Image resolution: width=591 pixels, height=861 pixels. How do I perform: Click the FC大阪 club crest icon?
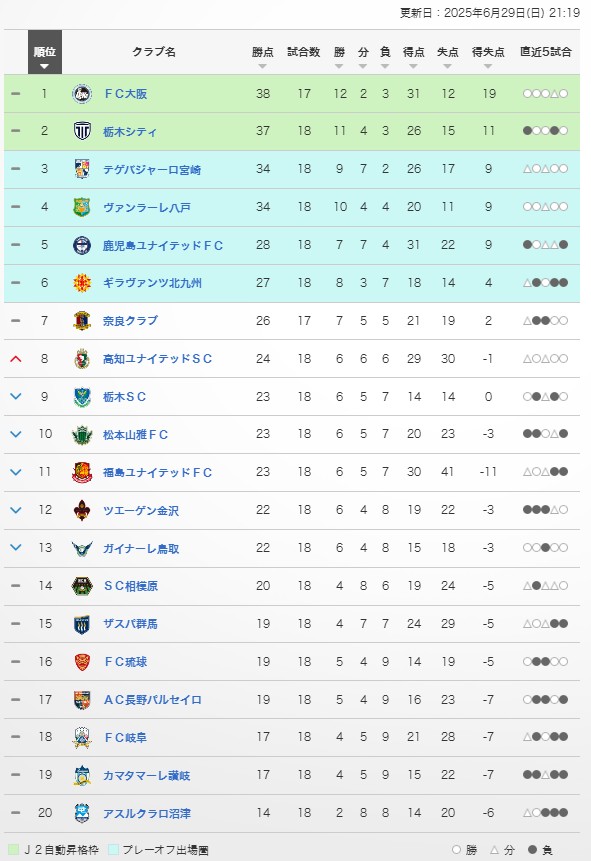pos(82,94)
